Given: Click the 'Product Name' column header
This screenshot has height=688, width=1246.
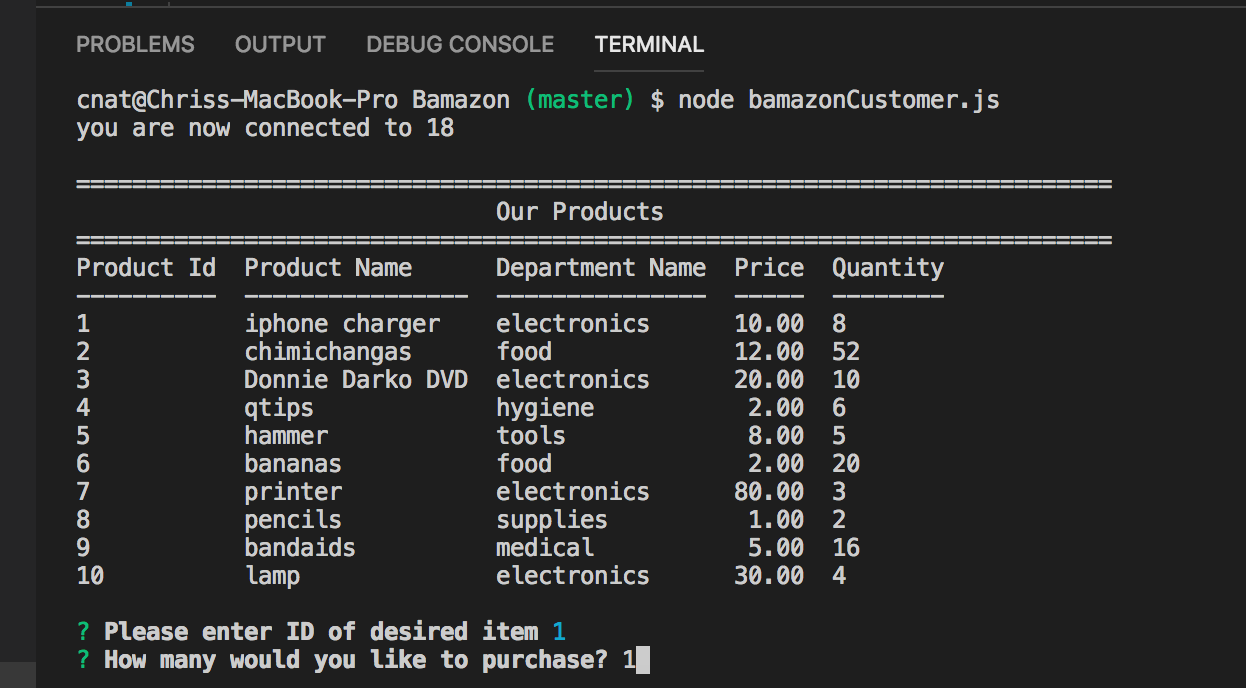Looking at the screenshot, I should point(328,268).
